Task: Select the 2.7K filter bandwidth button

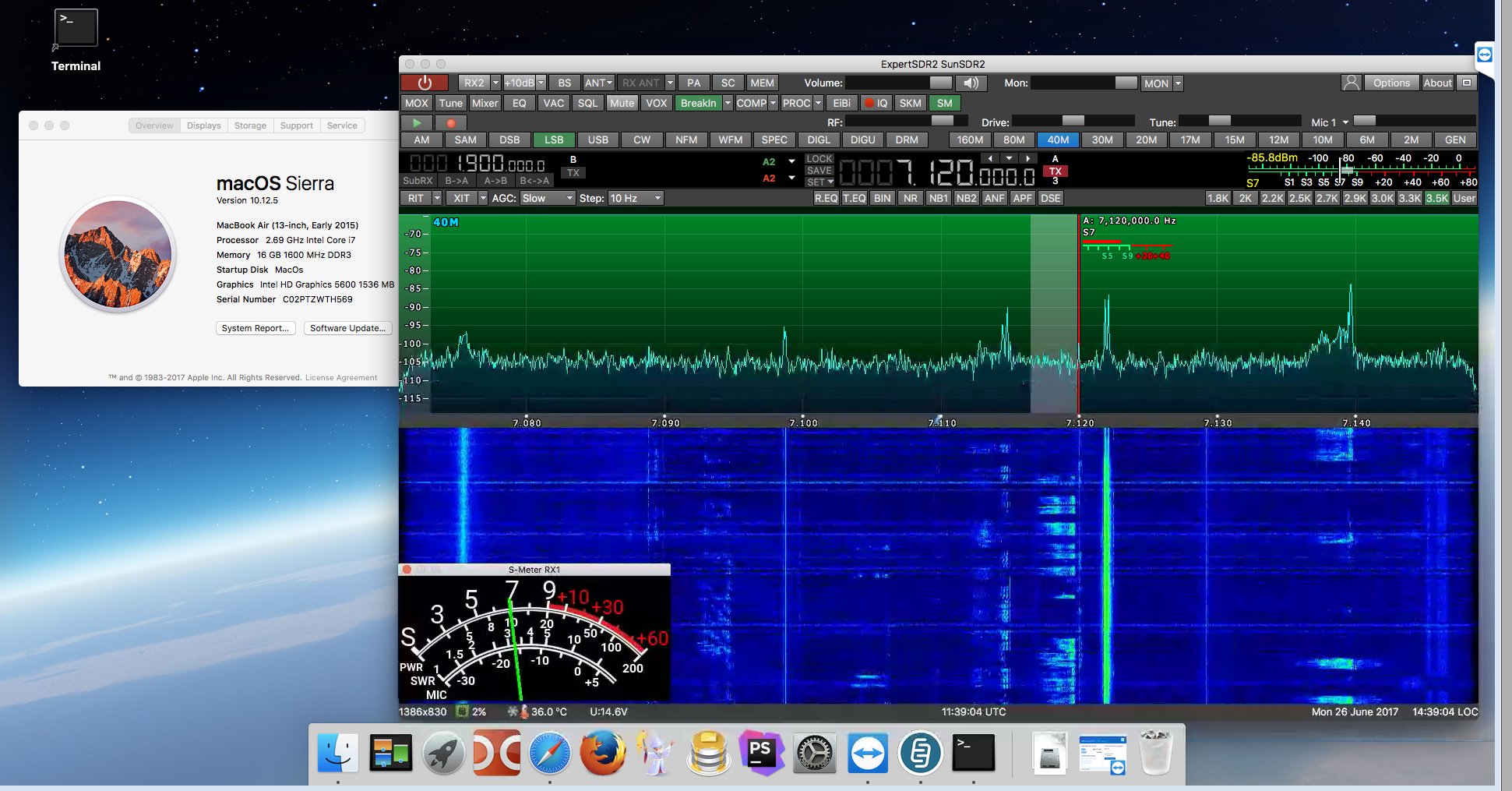Action: click(1327, 198)
